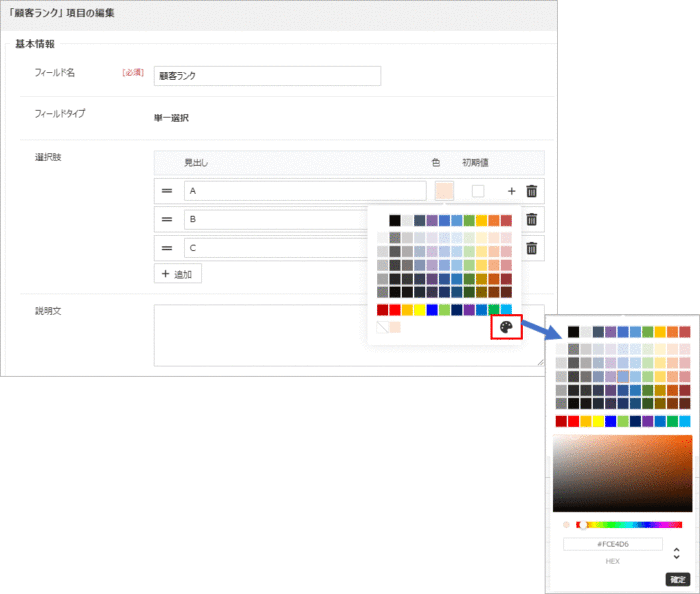Open custom colors via the palette icon
700x594 pixels.
point(506,327)
